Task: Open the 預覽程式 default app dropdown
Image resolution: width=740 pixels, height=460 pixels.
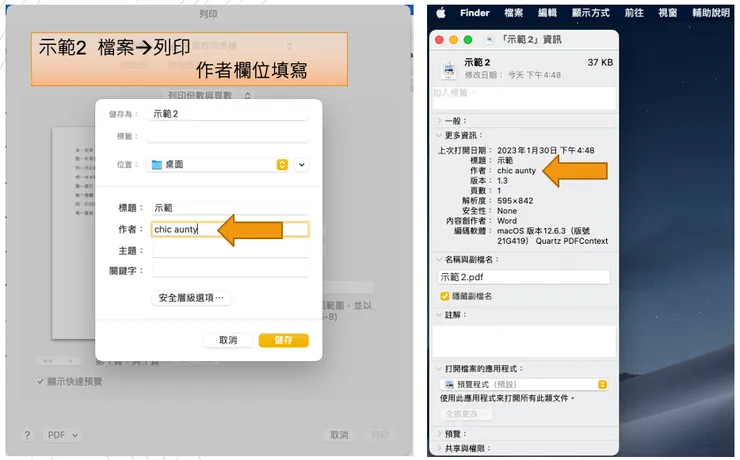Action: (524, 385)
